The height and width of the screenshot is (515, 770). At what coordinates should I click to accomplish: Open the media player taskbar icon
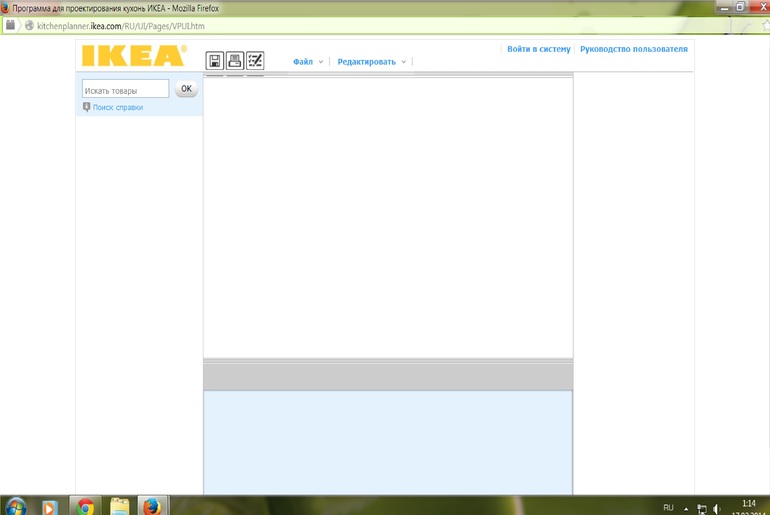(50, 507)
